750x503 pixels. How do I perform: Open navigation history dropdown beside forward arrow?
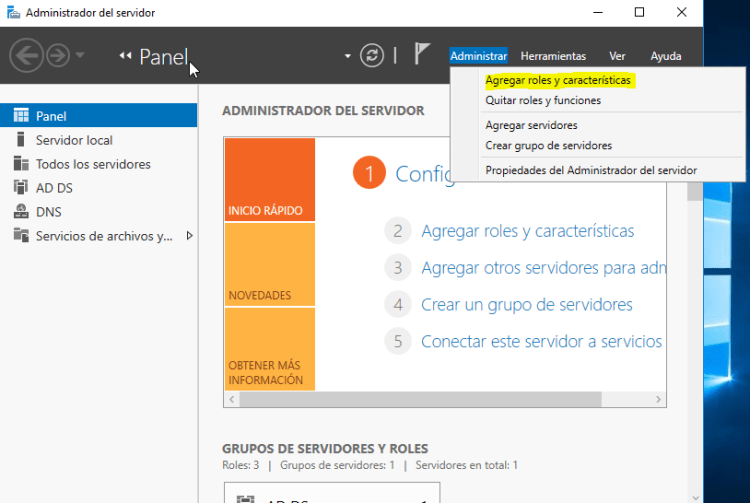[x=81, y=55]
